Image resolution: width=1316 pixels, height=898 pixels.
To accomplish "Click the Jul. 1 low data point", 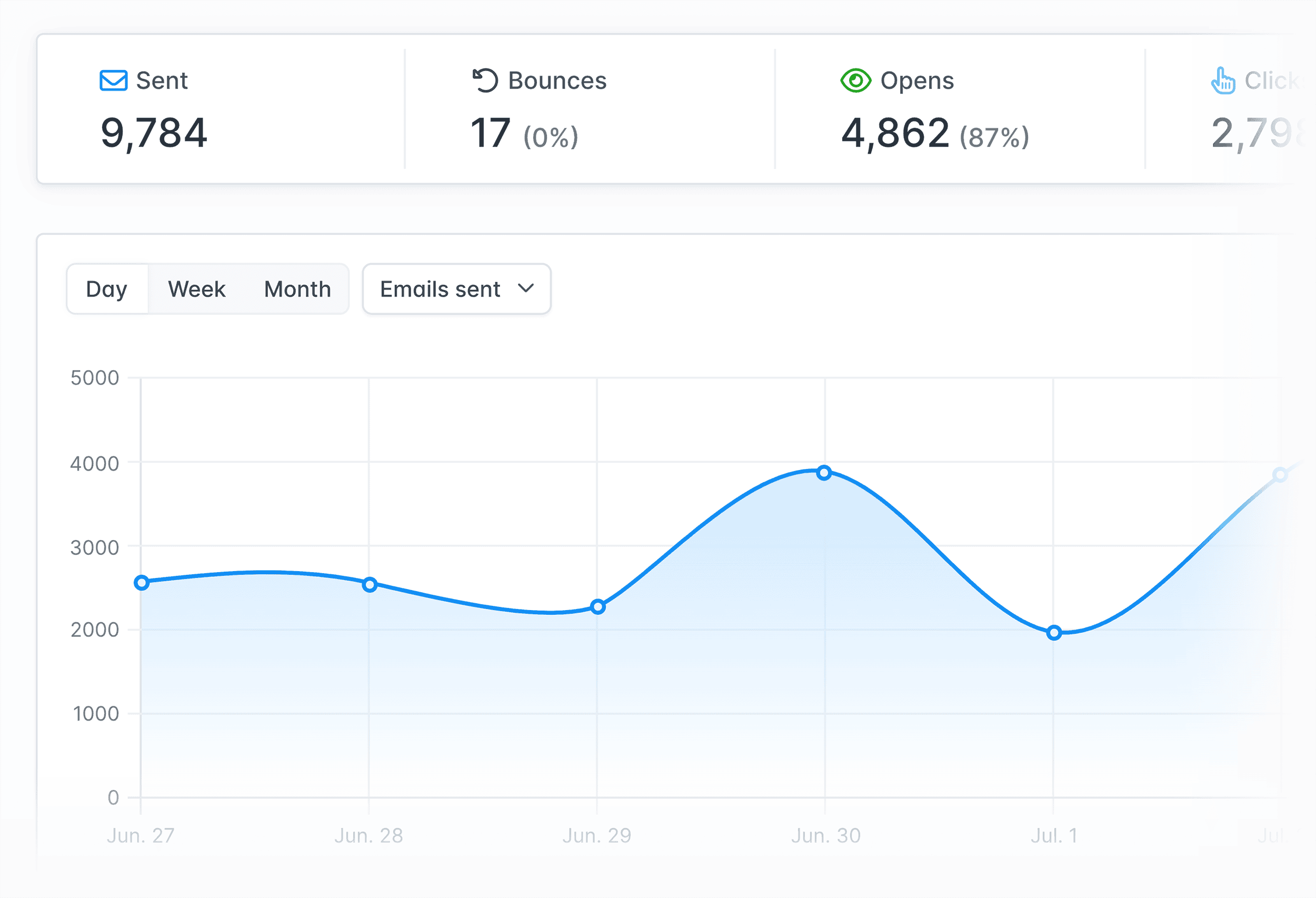I will pyautogui.click(x=1054, y=633).
